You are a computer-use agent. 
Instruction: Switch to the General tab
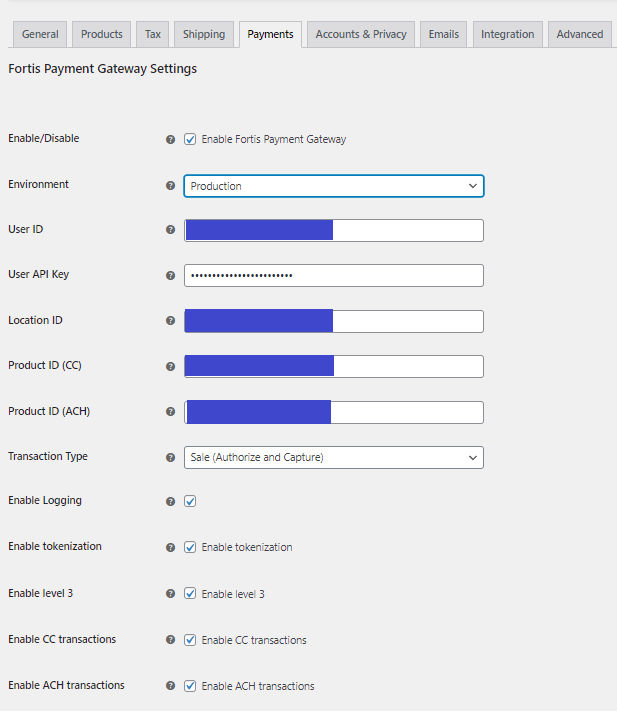point(40,34)
